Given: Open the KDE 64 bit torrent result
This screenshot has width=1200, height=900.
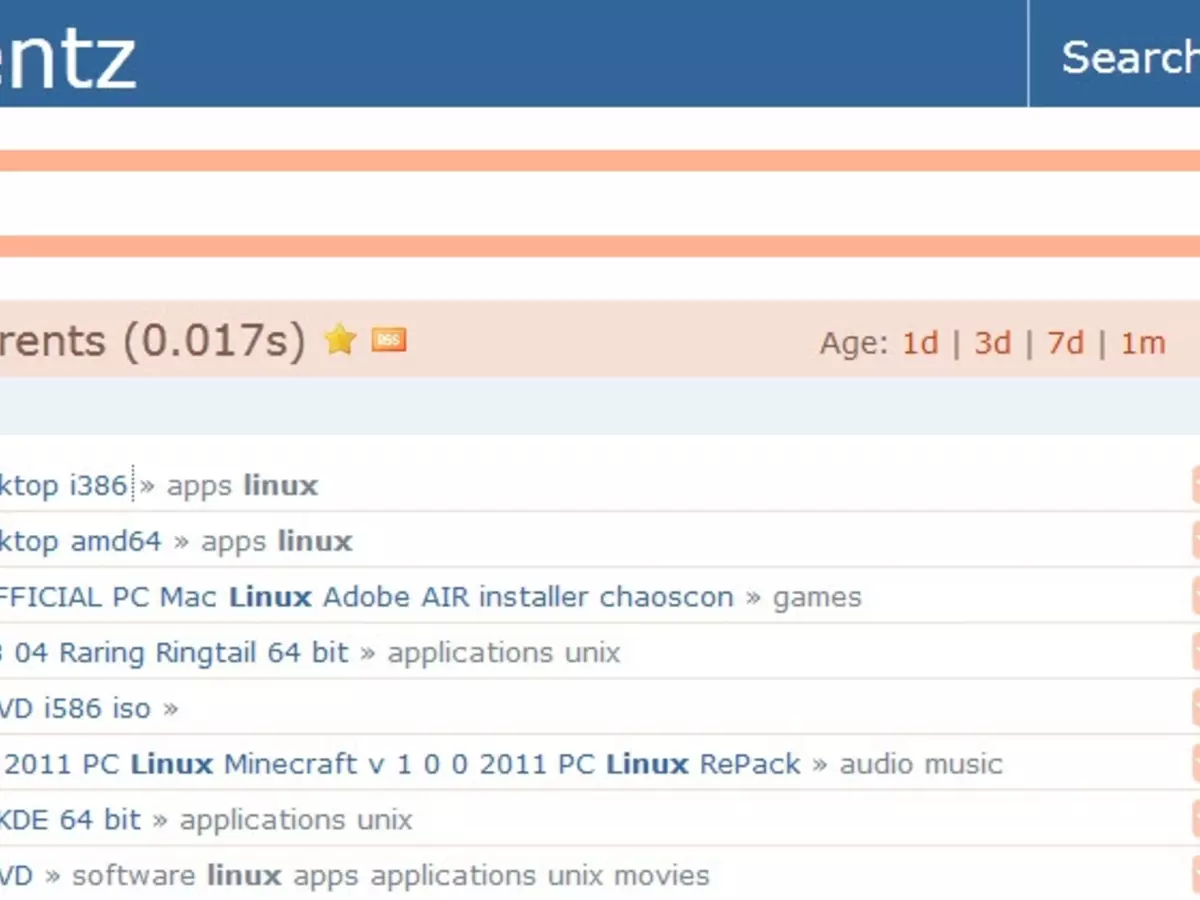Looking at the screenshot, I should [x=70, y=820].
